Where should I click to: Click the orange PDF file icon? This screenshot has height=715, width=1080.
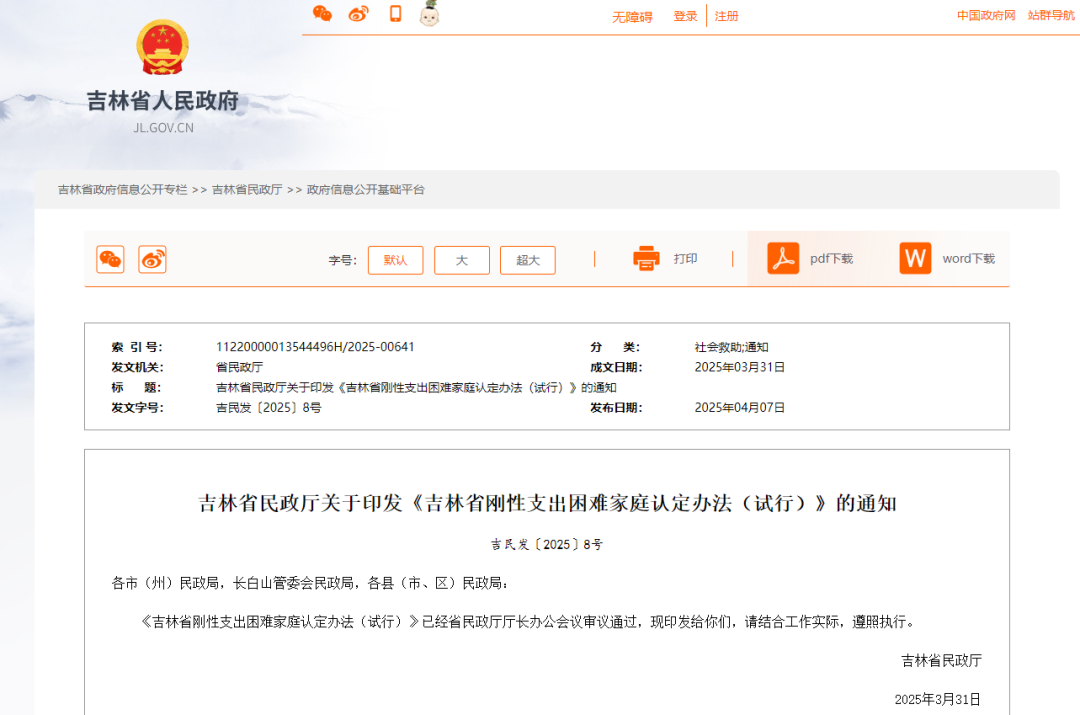pyautogui.click(x=783, y=258)
